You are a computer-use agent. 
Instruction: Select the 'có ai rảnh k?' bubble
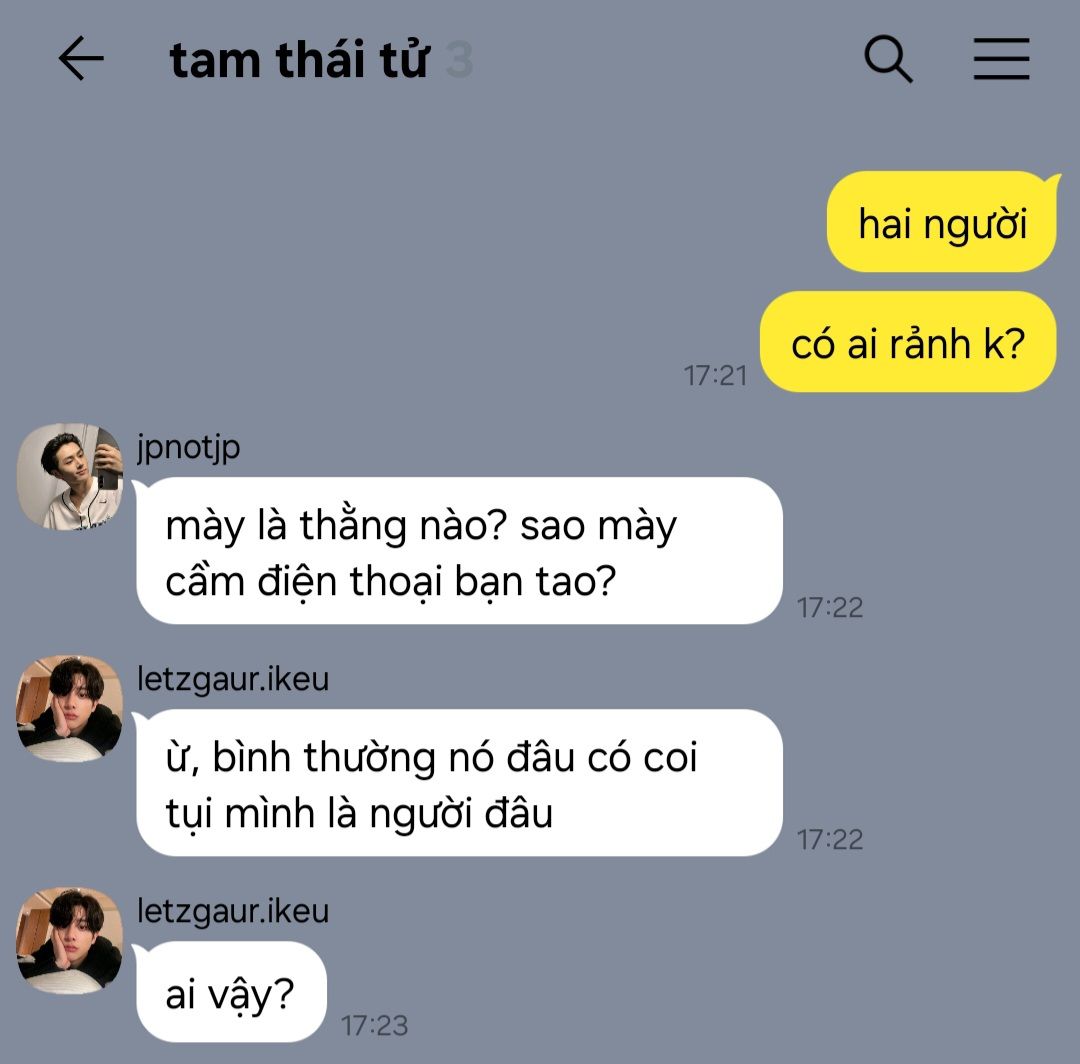pyautogui.click(x=908, y=342)
